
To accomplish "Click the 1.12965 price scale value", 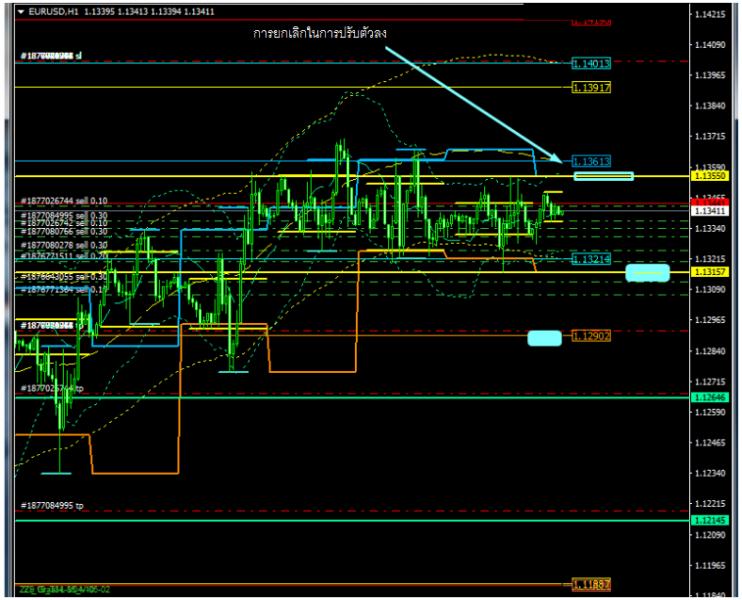I will 710,320.
